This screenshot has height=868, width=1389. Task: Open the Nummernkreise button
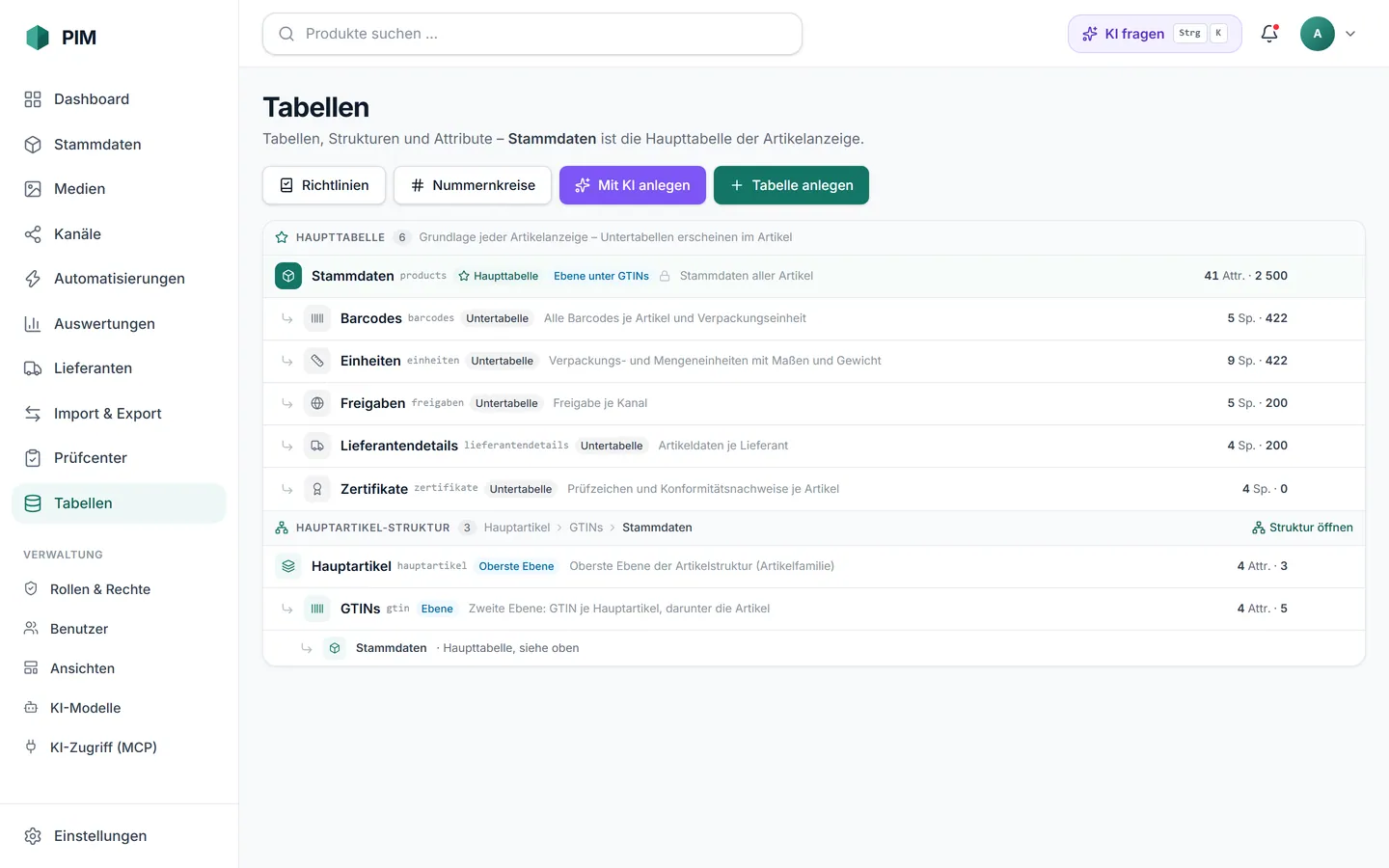tap(473, 185)
